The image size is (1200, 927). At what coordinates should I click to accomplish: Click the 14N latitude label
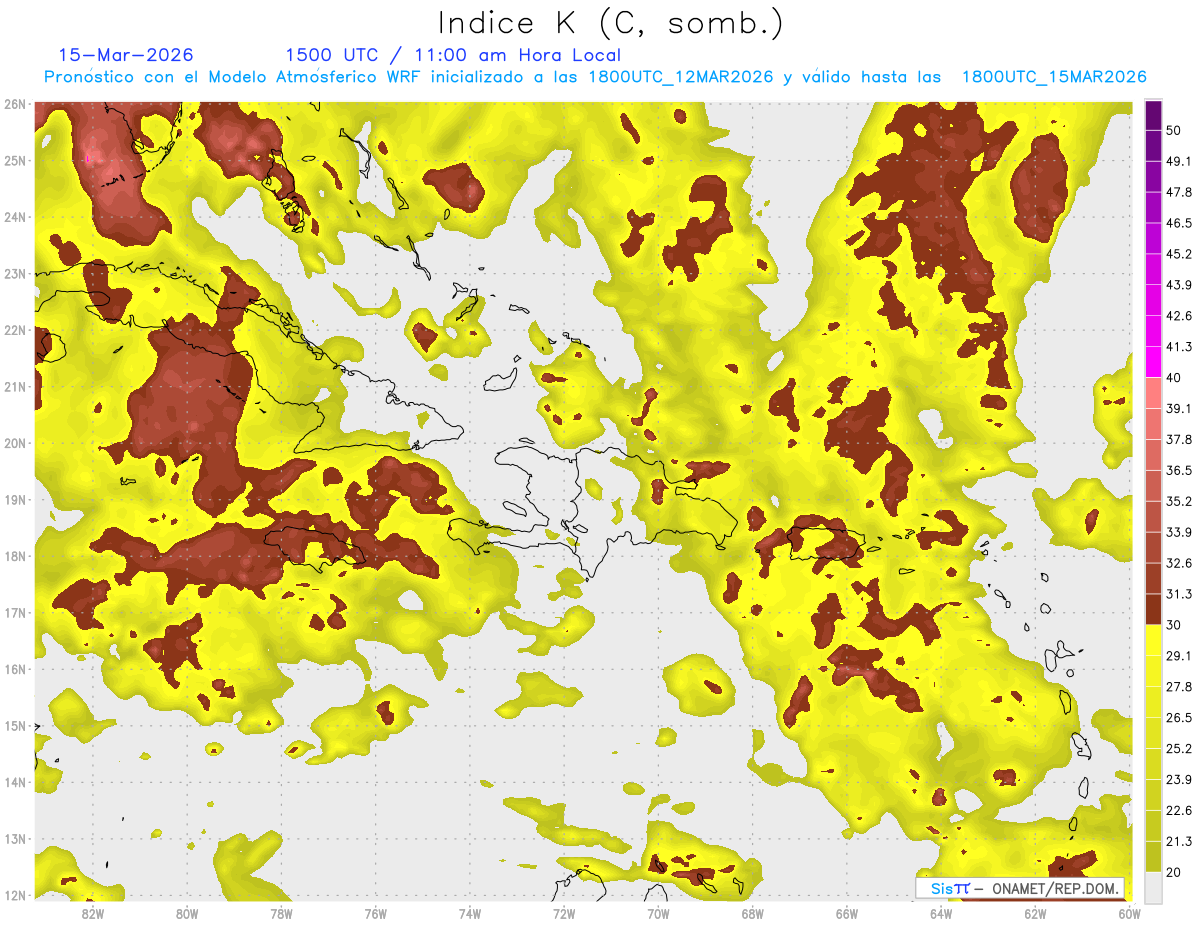point(15,782)
